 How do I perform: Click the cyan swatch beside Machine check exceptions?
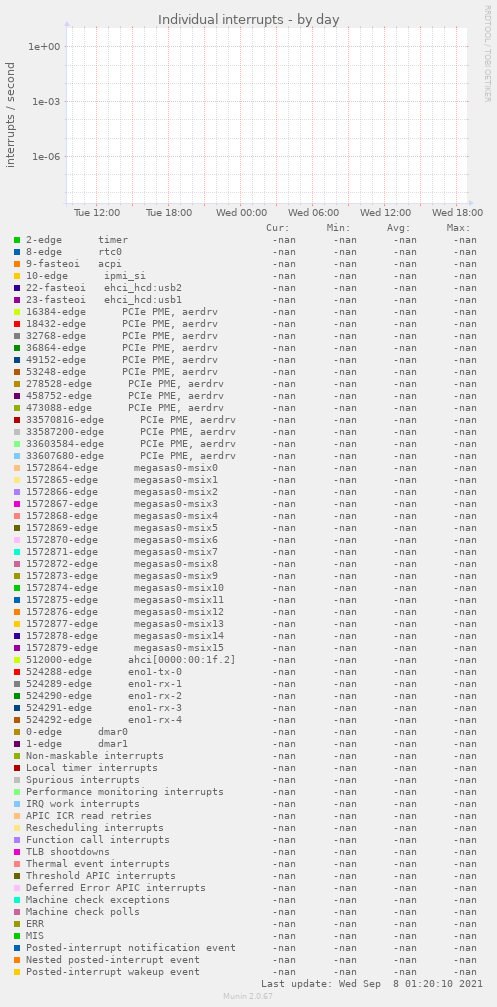coord(17,900)
